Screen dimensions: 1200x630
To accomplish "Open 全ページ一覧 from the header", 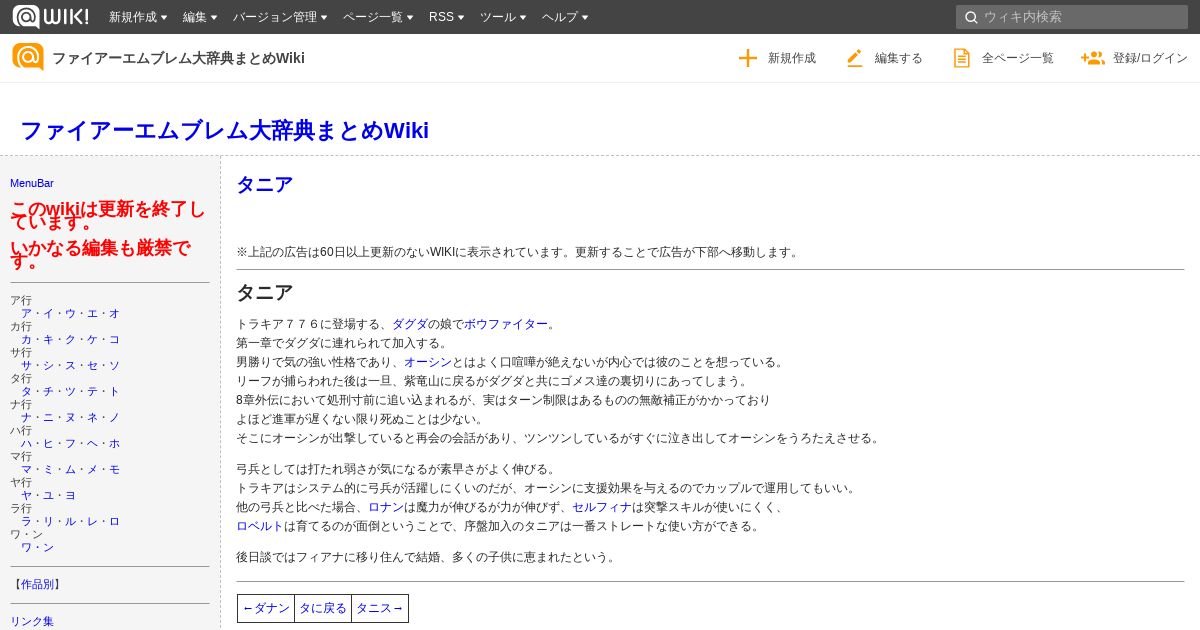I will pyautogui.click(x=1018, y=58).
